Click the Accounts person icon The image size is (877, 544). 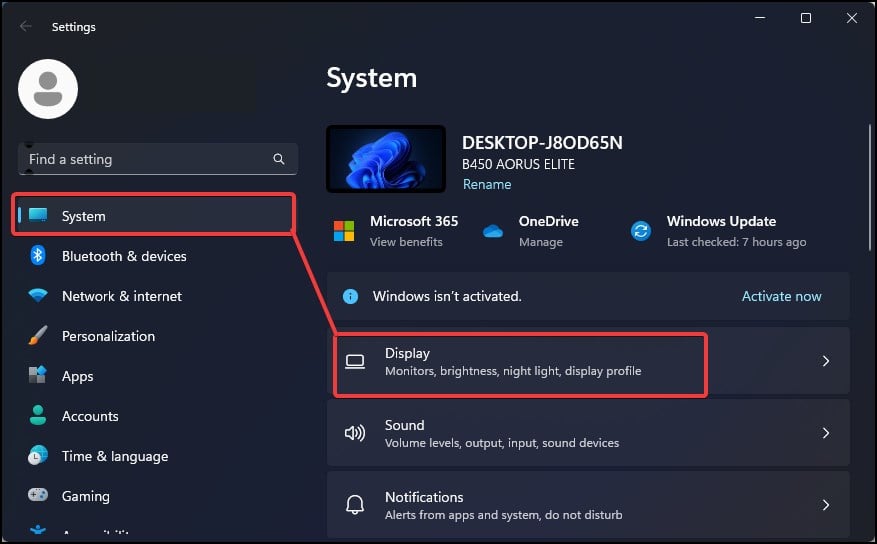coord(38,415)
